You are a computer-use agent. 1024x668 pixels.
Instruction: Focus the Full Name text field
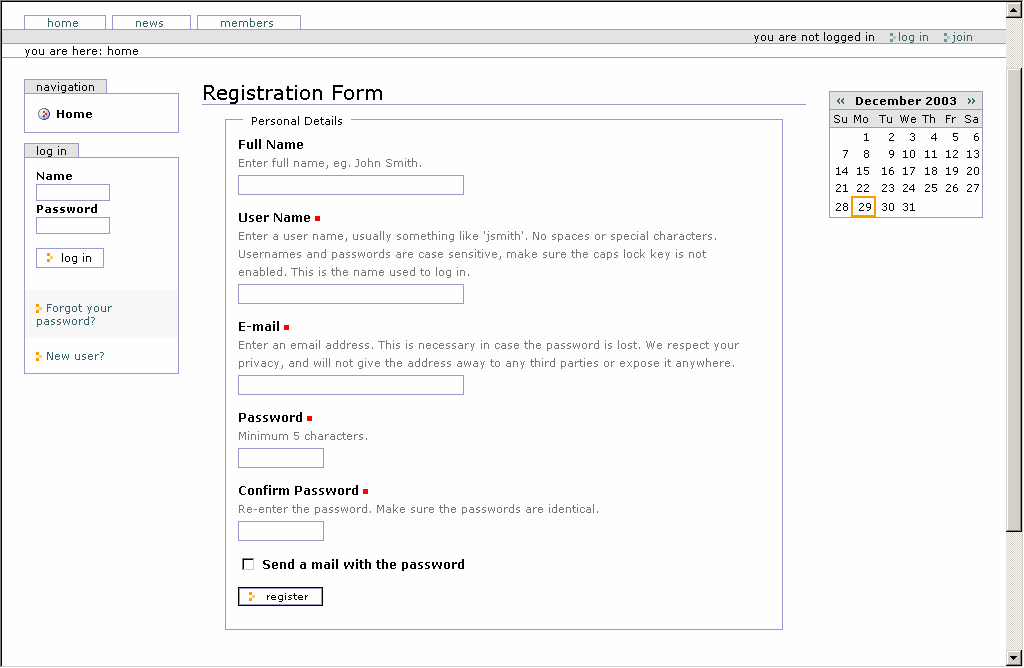coord(350,185)
